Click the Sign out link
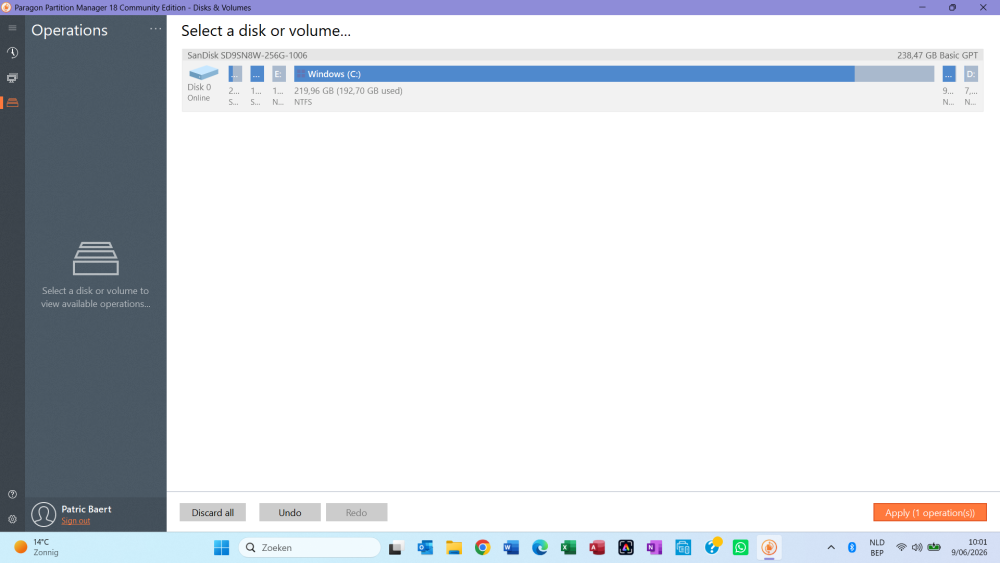This screenshot has width=1000, height=563. click(x=75, y=521)
